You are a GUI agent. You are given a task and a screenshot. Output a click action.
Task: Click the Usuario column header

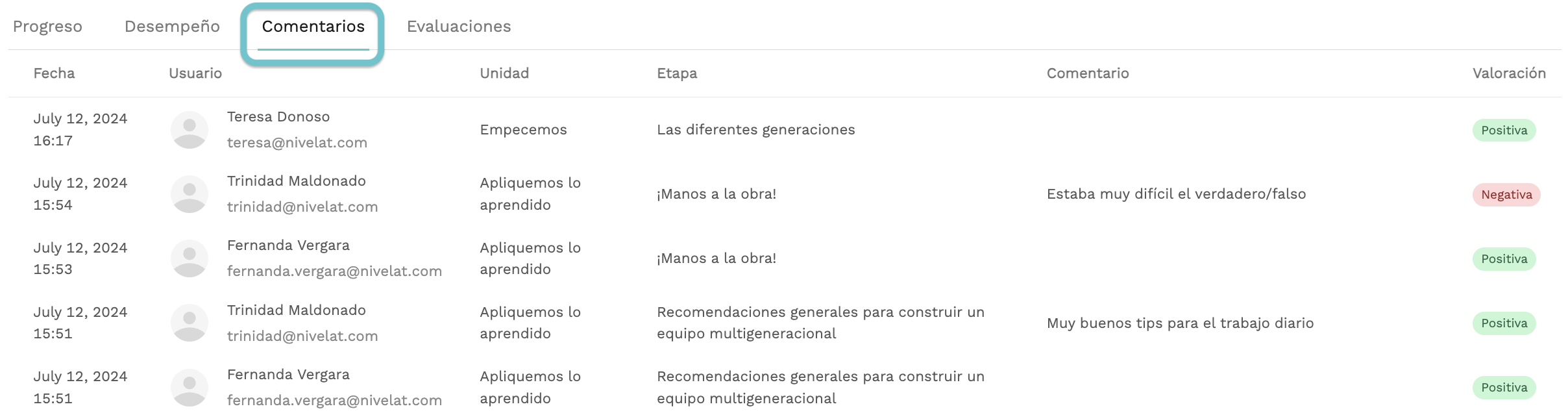click(x=195, y=73)
